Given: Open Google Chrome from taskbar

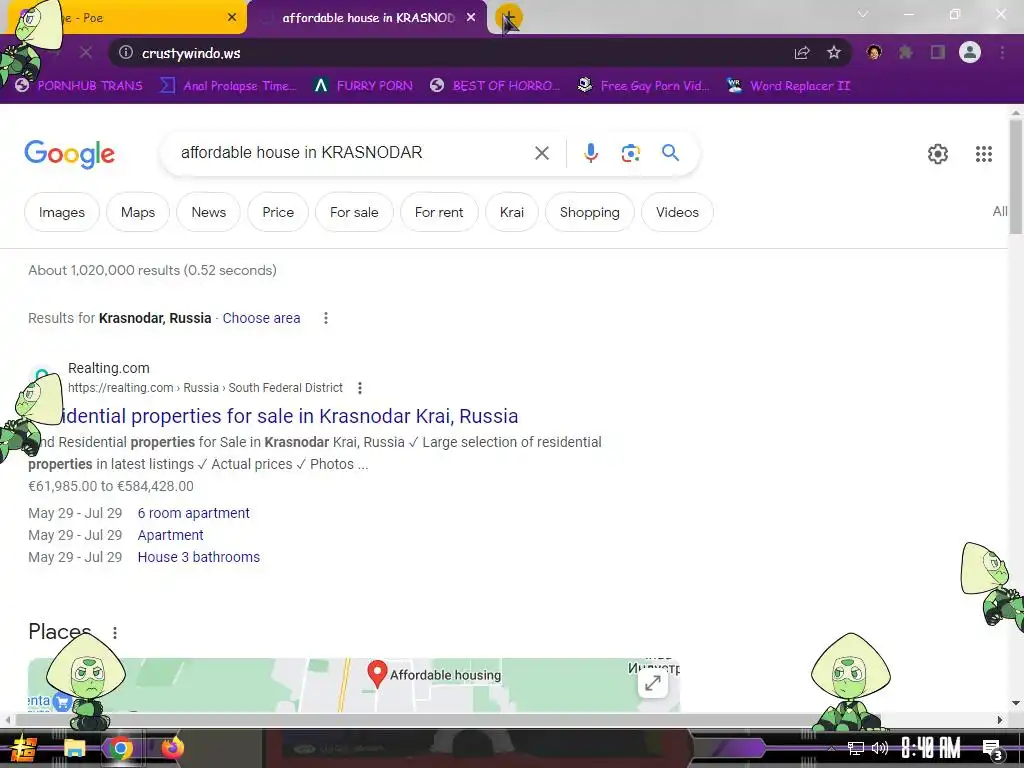Looking at the screenshot, I should pos(120,748).
